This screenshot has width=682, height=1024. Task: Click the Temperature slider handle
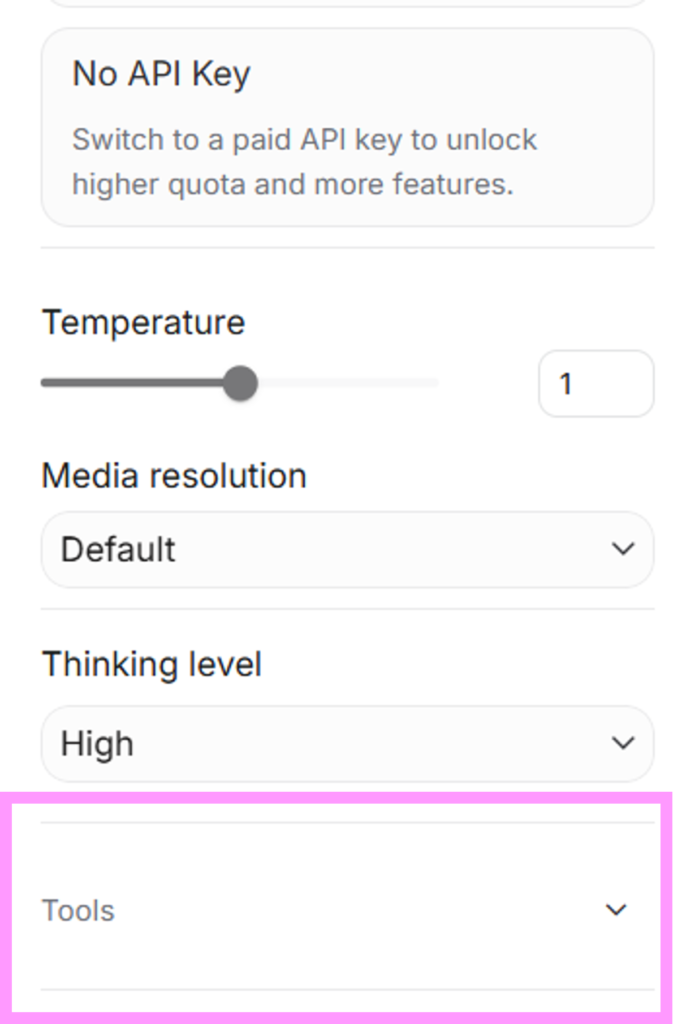(x=240, y=383)
